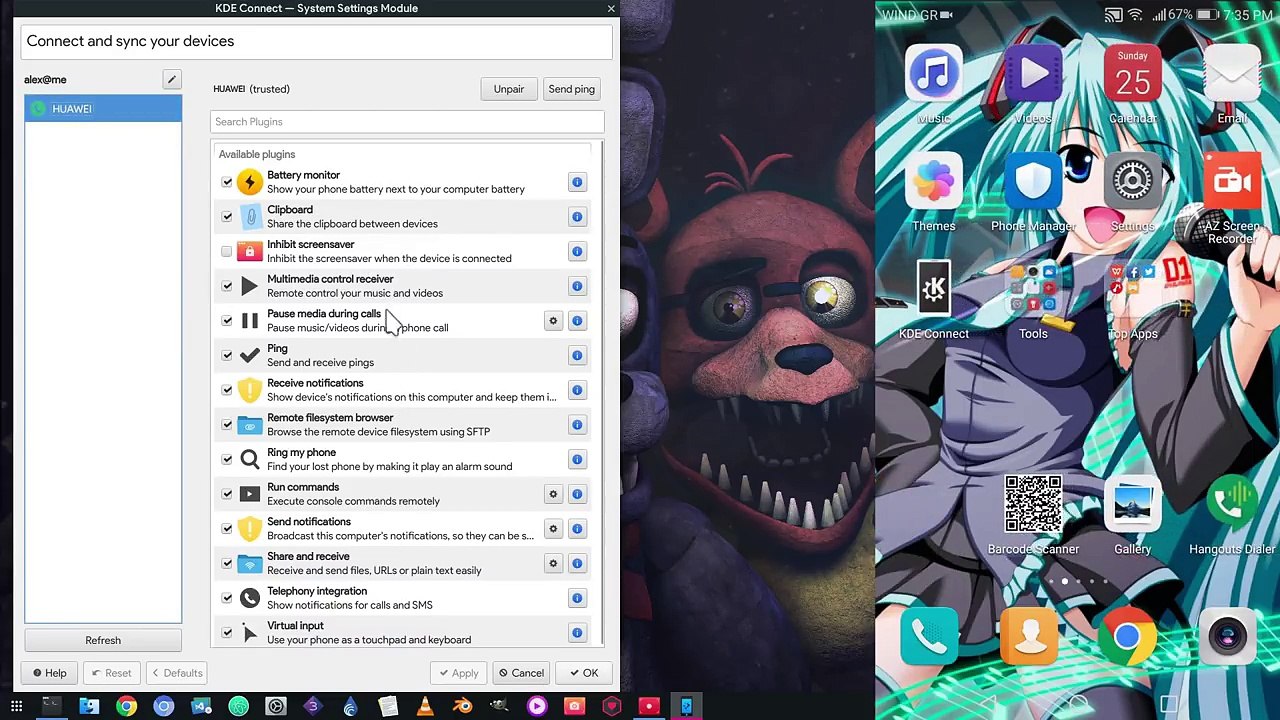The width and height of the screenshot is (1280, 720).
Task: Open phone Calendar app
Action: pos(1132,85)
